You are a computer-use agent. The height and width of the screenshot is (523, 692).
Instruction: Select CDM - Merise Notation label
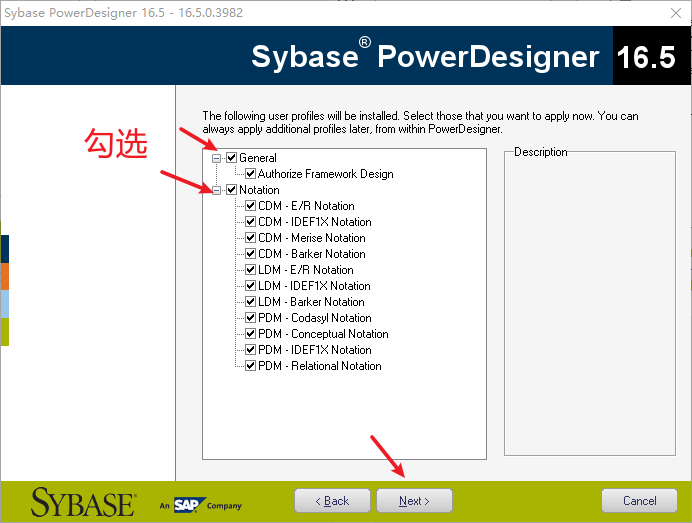[312, 237]
